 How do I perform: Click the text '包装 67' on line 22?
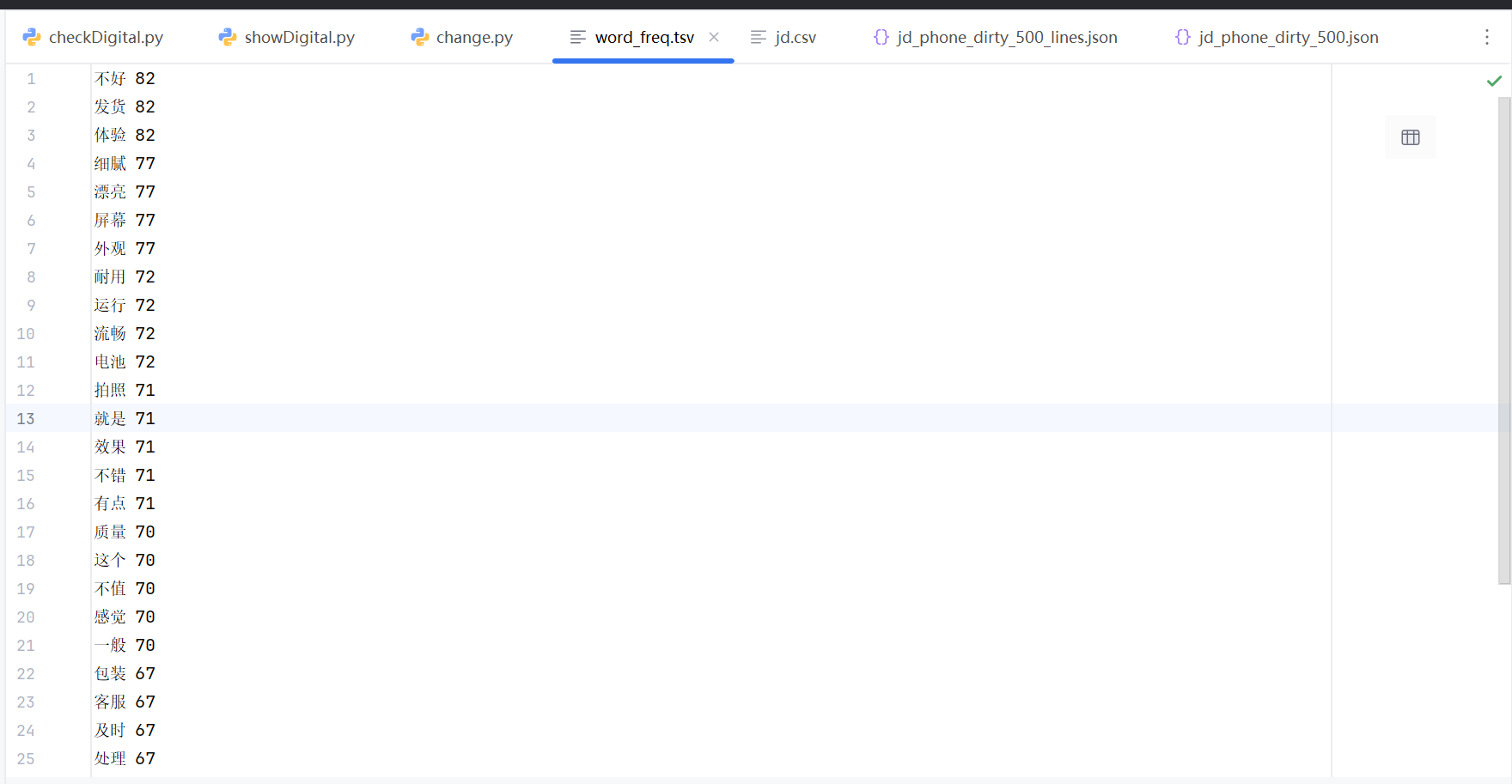pyautogui.click(x=125, y=674)
